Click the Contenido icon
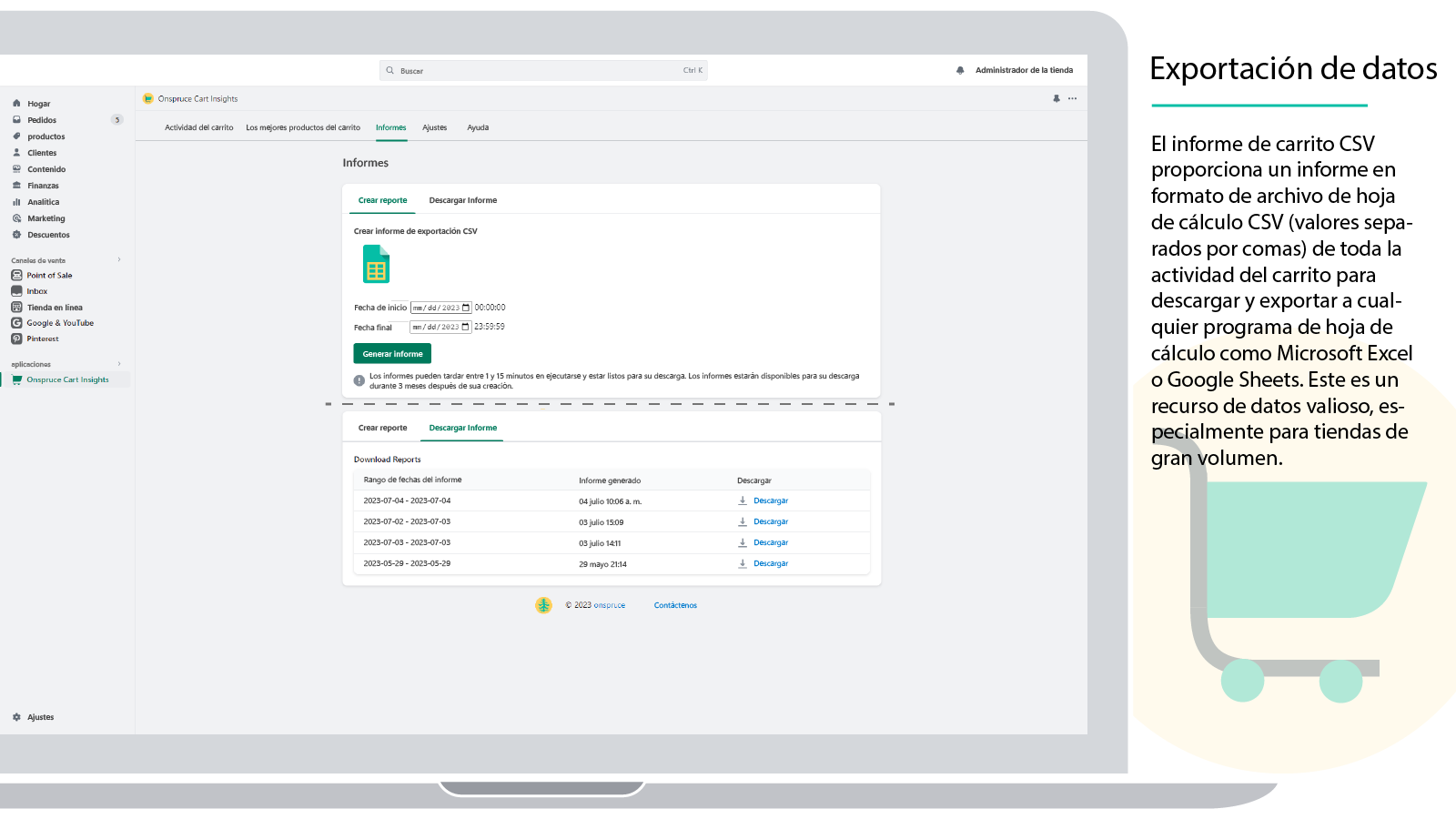Viewport: 1456px width, 819px height. (x=16, y=169)
